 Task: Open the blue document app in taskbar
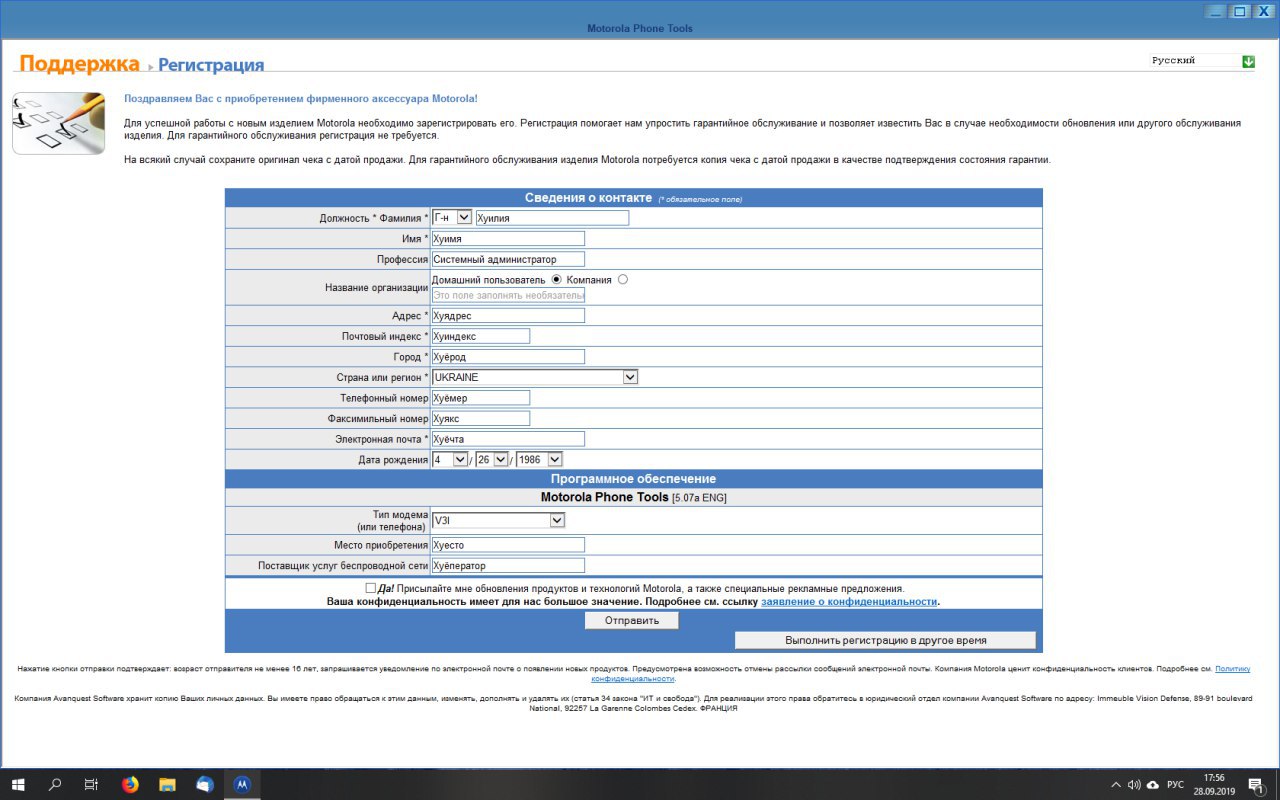[205, 784]
